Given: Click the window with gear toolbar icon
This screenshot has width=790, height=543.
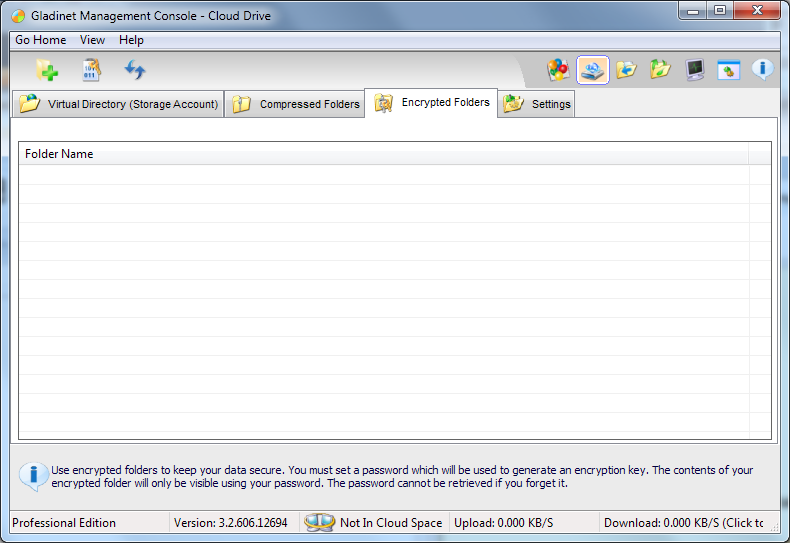Looking at the screenshot, I should pyautogui.click(x=729, y=70).
